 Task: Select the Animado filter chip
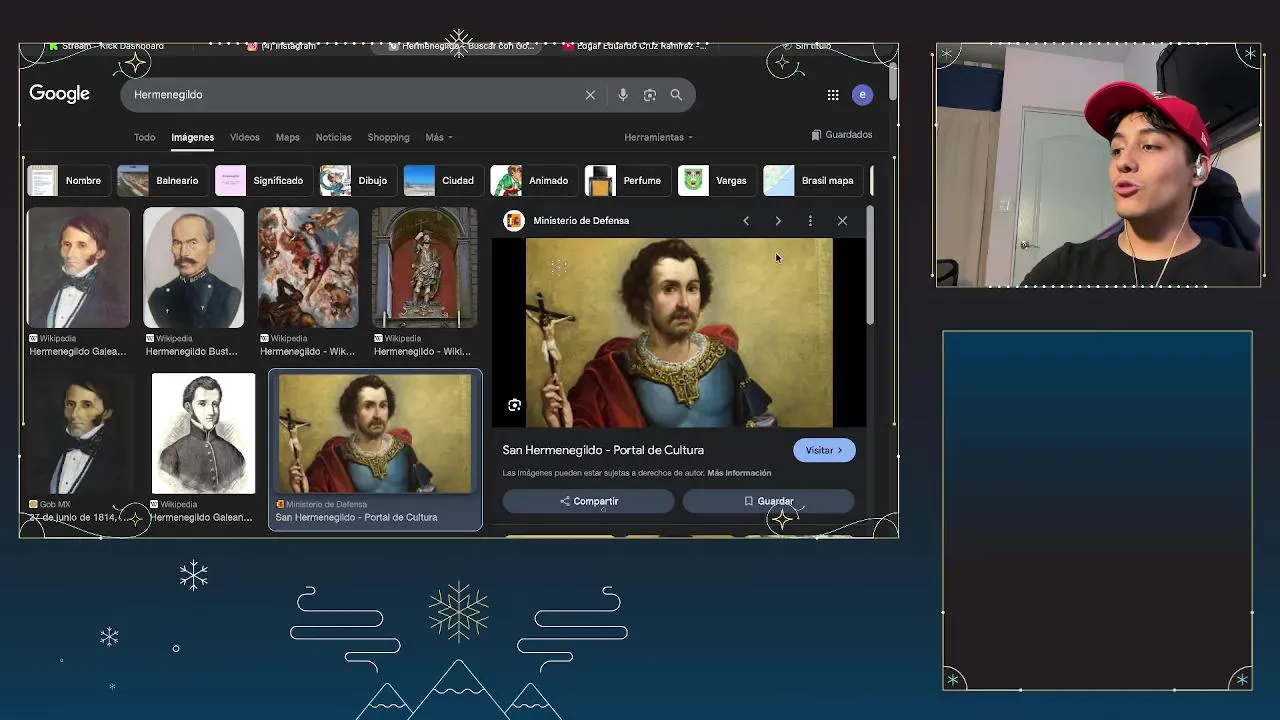coord(532,181)
